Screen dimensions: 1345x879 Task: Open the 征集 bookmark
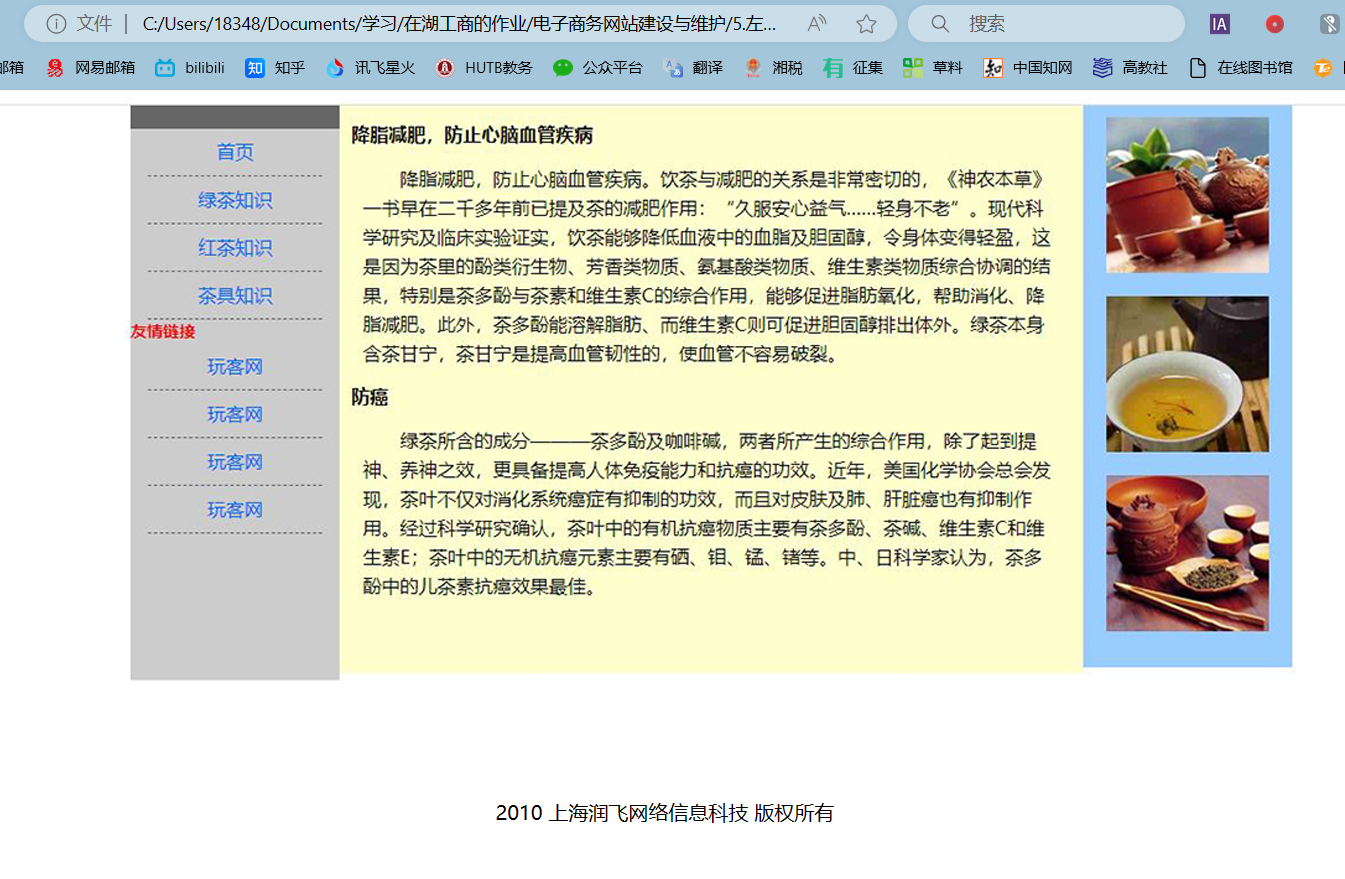click(x=853, y=68)
